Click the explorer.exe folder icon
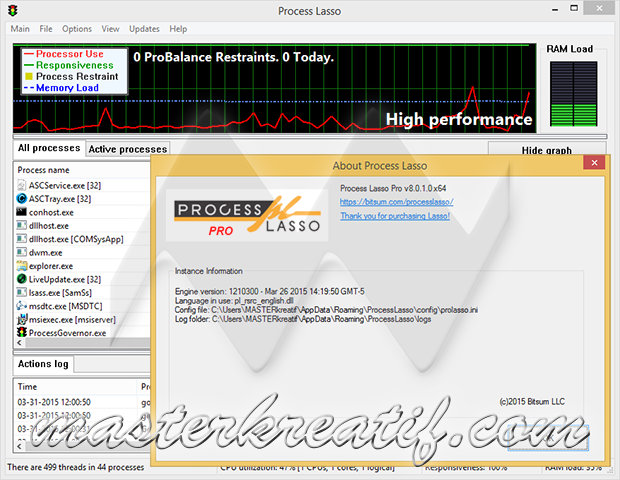Image resolution: width=620 pixels, height=480 pixels. click(x=21, y=266)
